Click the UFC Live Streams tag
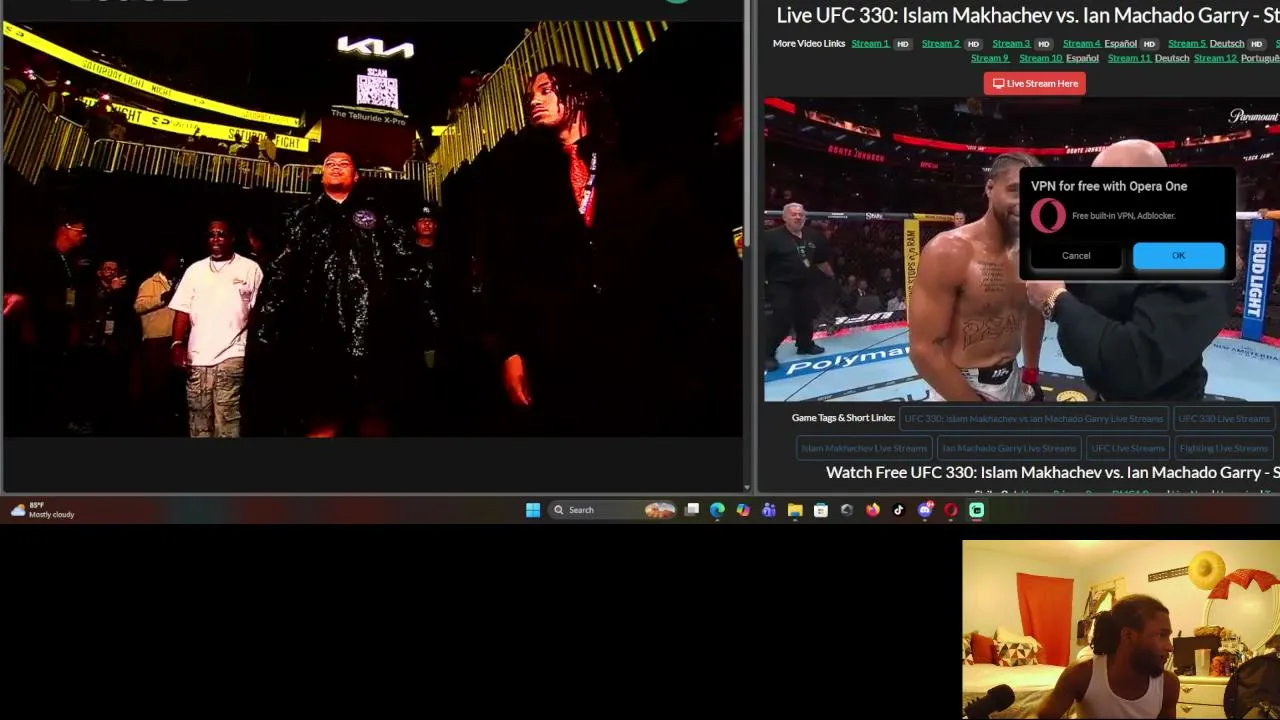This screenshot has height=720, width=1280. (1127, 448)
